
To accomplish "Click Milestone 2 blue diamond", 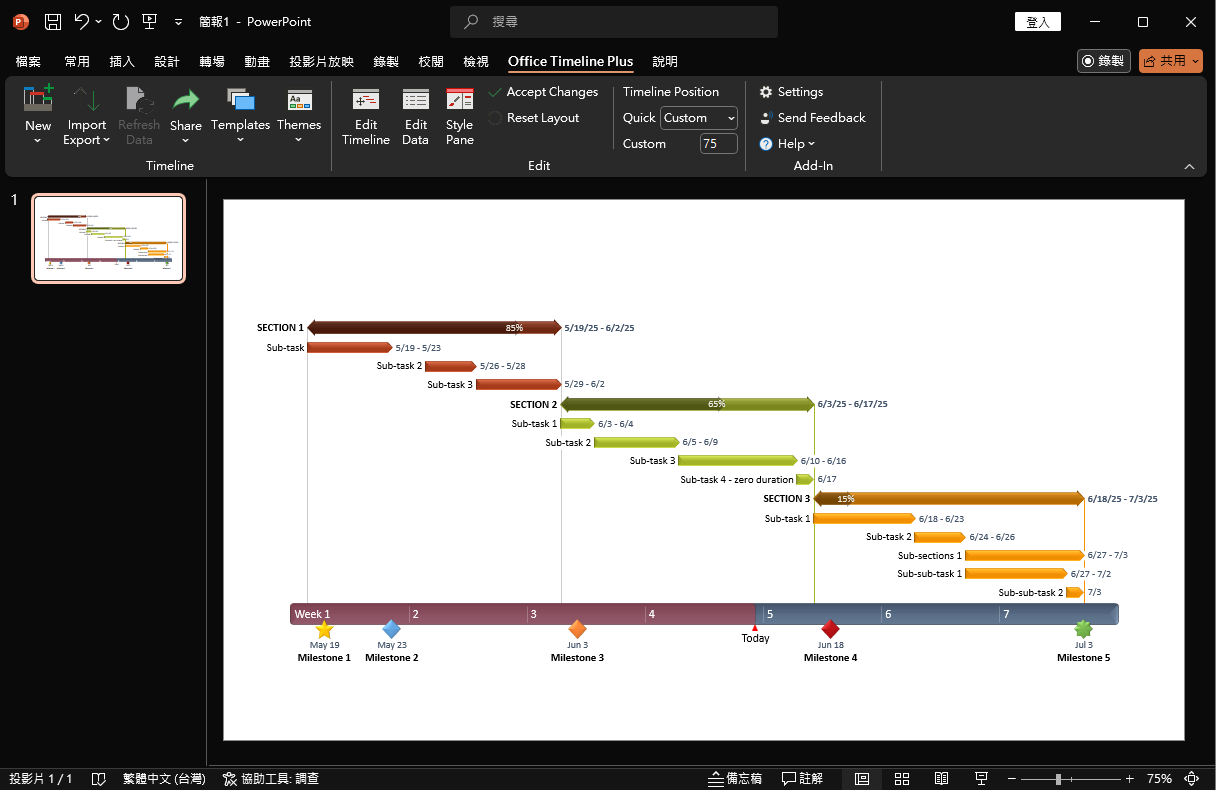I will click(392, 629).
